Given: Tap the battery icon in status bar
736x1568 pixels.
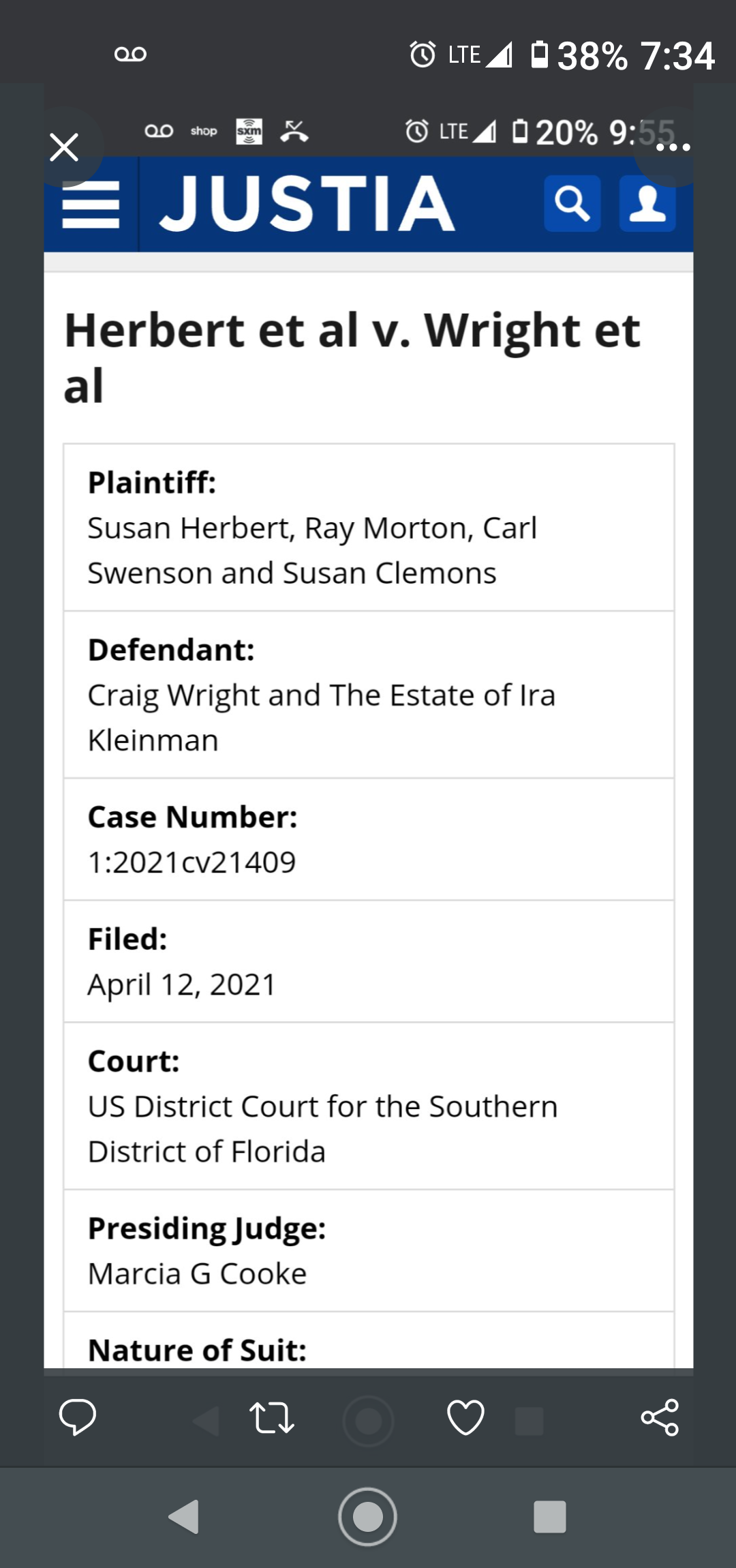Looking at the screenshot, I should coord(539,55).
